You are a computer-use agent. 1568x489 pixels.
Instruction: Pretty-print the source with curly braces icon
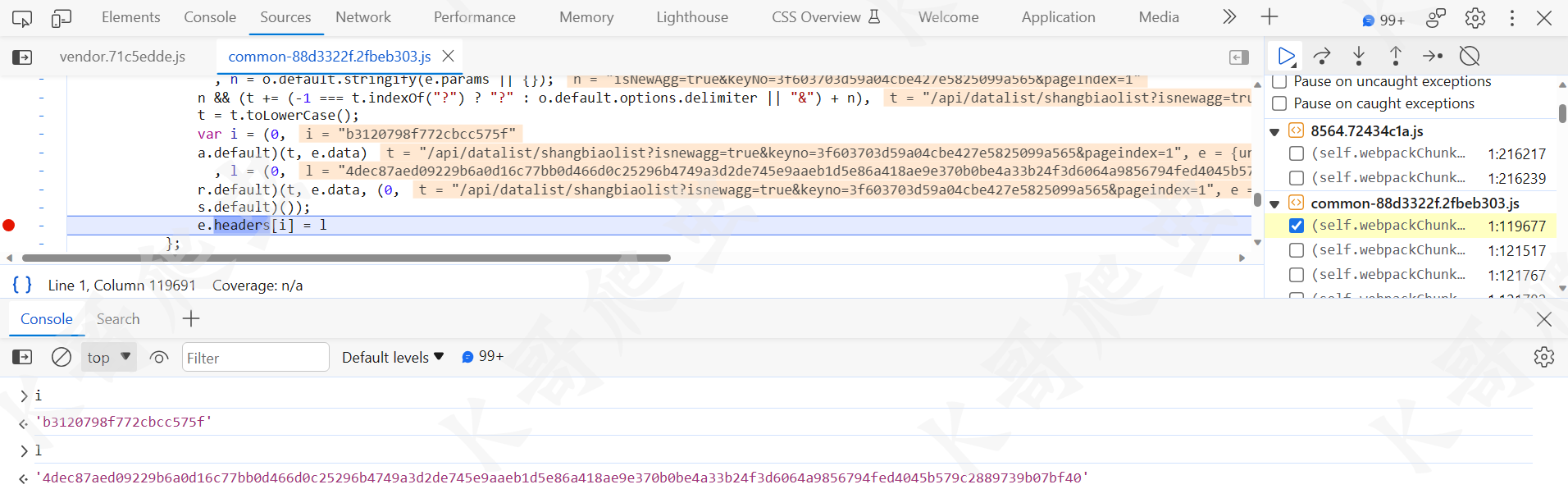[22, 285]
